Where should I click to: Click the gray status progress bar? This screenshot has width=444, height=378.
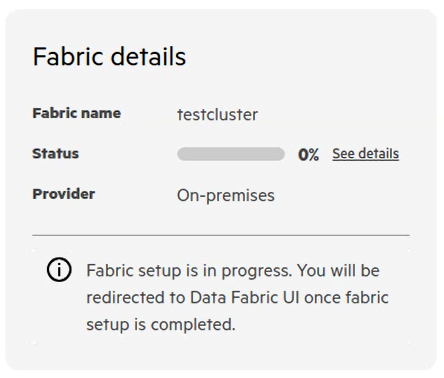[x=231, y=154]
